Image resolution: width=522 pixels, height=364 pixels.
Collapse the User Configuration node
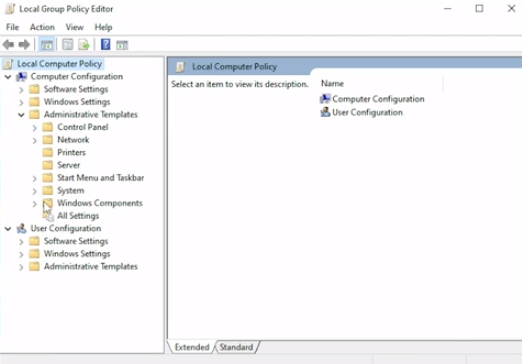tap(8, 229)
